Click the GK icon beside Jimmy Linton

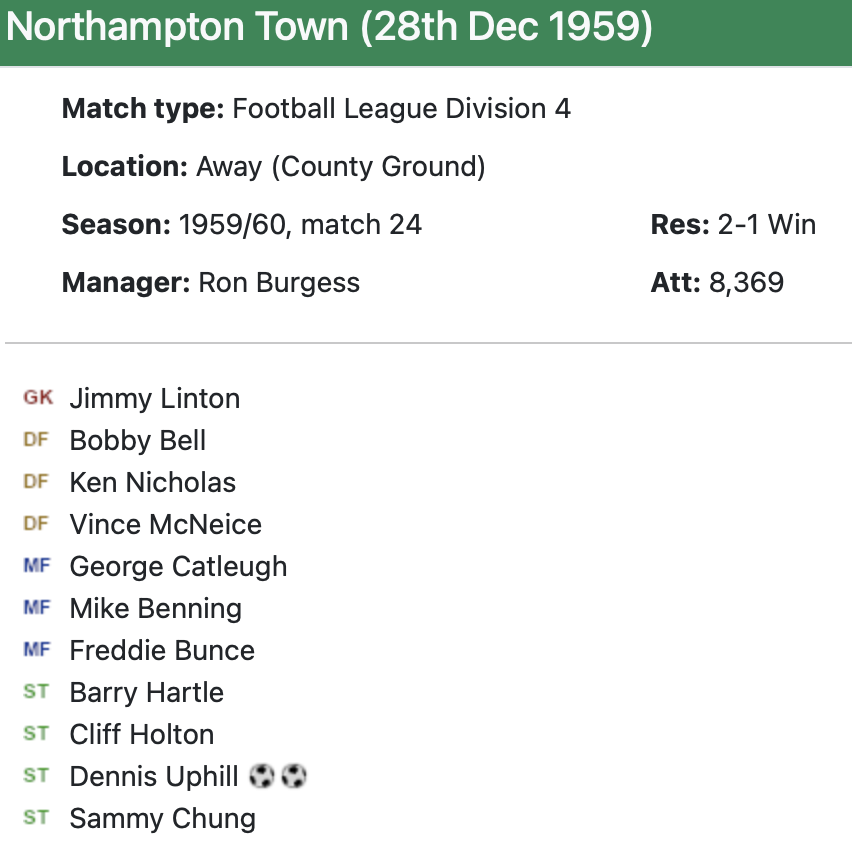(38, 398)
